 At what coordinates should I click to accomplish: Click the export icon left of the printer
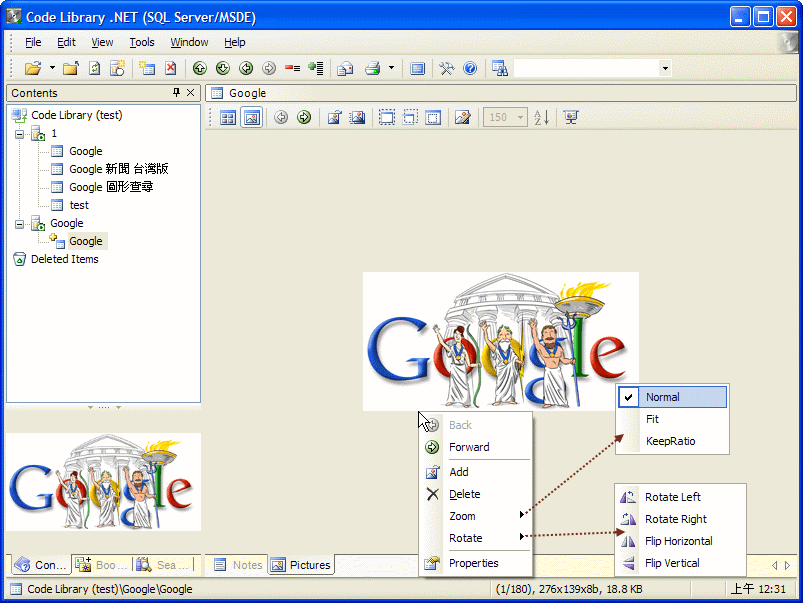pos(345,68)
